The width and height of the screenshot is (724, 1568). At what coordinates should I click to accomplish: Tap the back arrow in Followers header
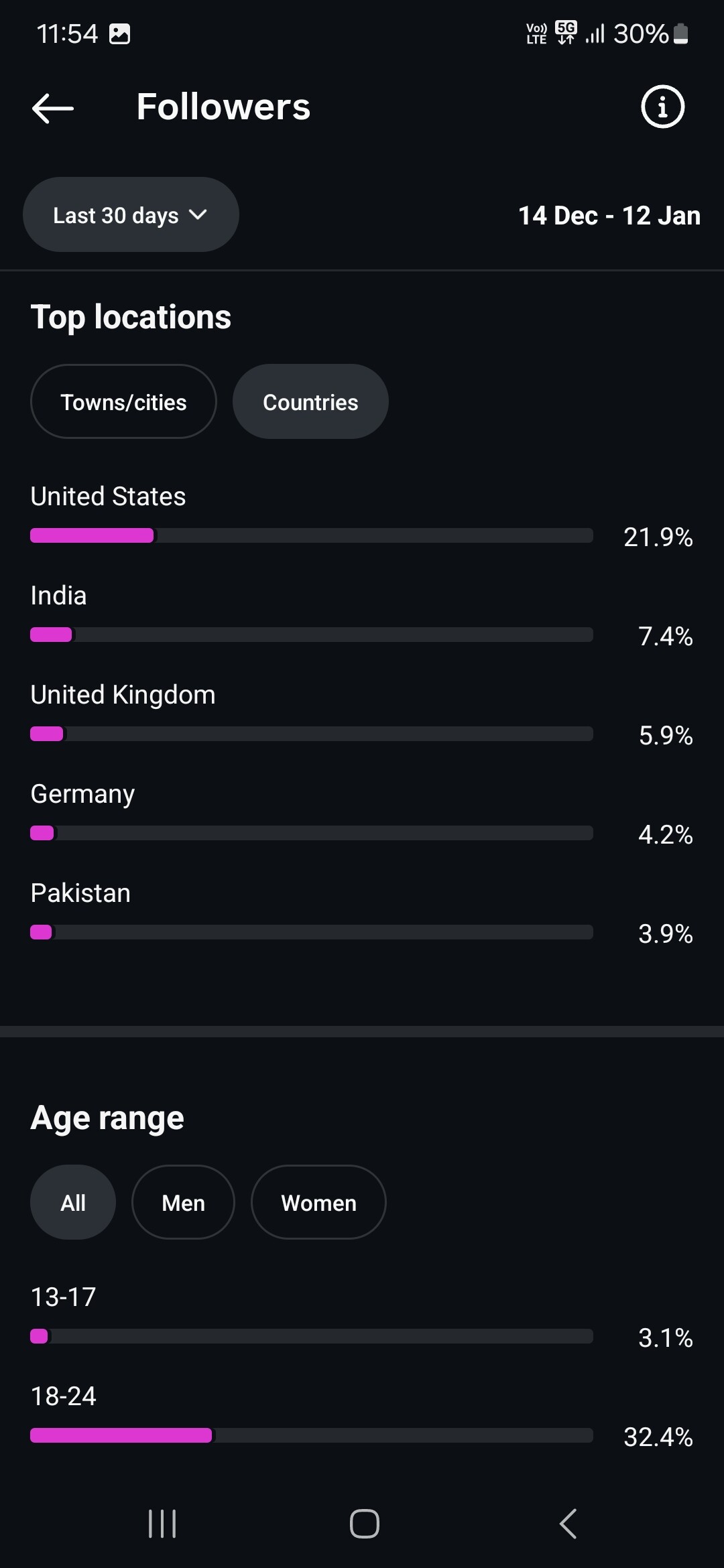(x=53, y=107)
